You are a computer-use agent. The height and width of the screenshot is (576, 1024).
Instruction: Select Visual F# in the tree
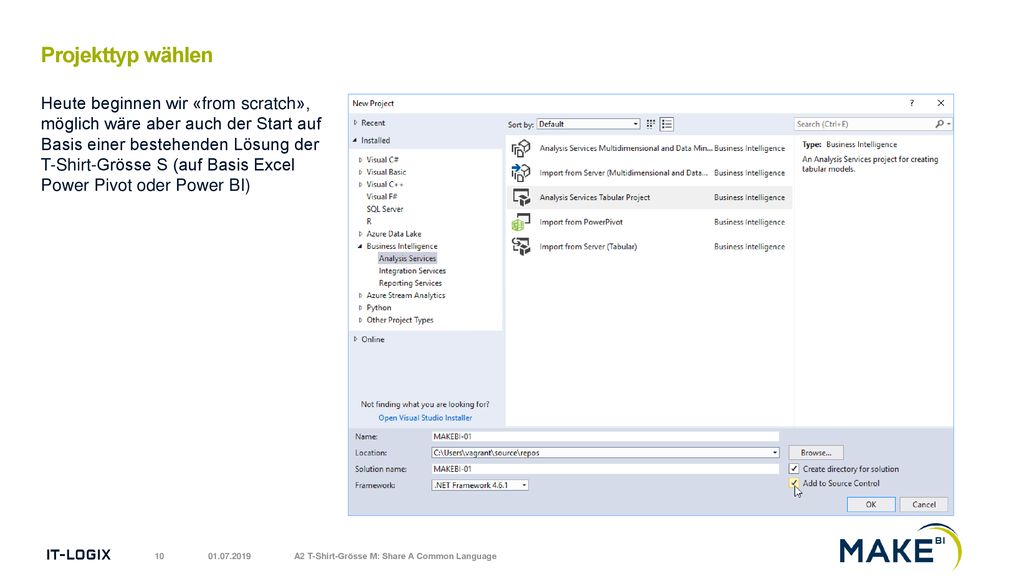click(x=381, y=197)
